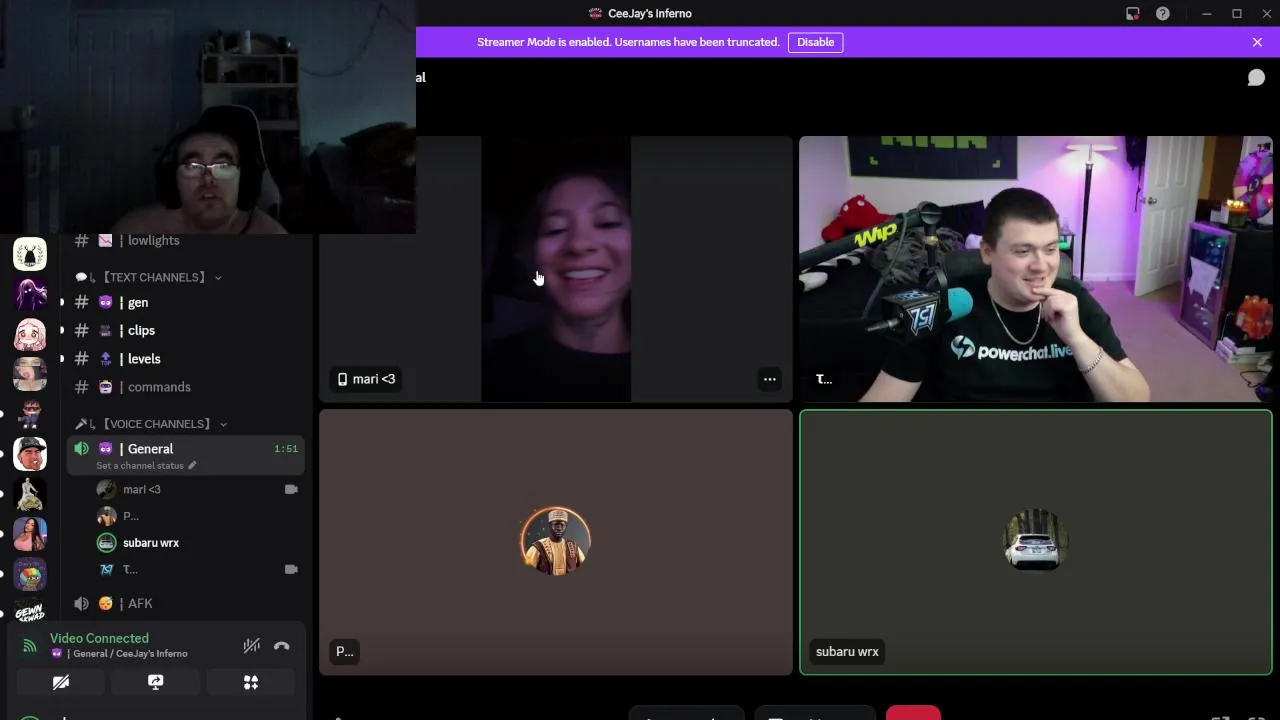Open the clips text channel
The width and height of the screenshot is (1280, 720).
185,330
